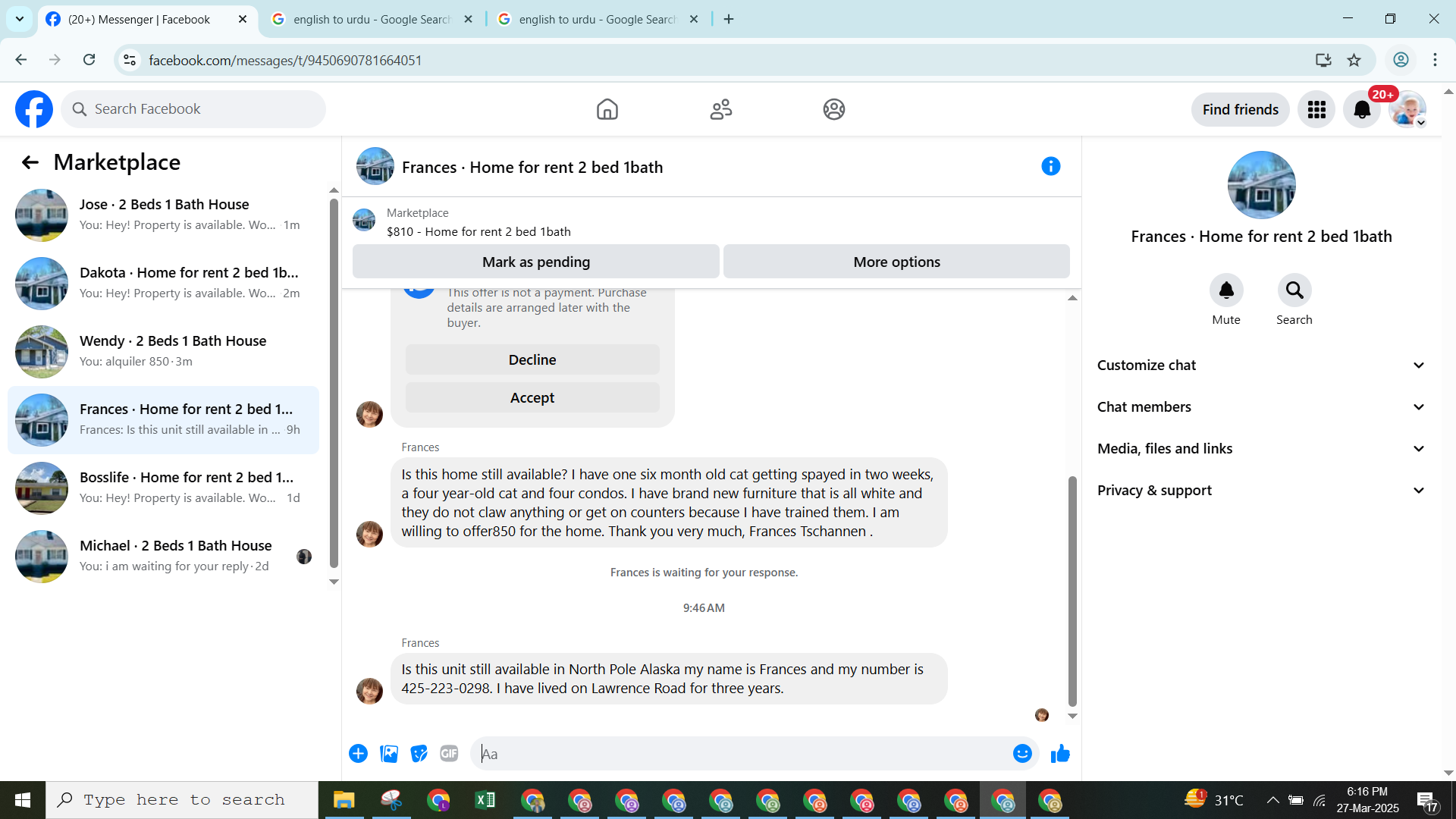Open a new browser tab
Screen dimensions: 1456x819
[x=729, y=20]
